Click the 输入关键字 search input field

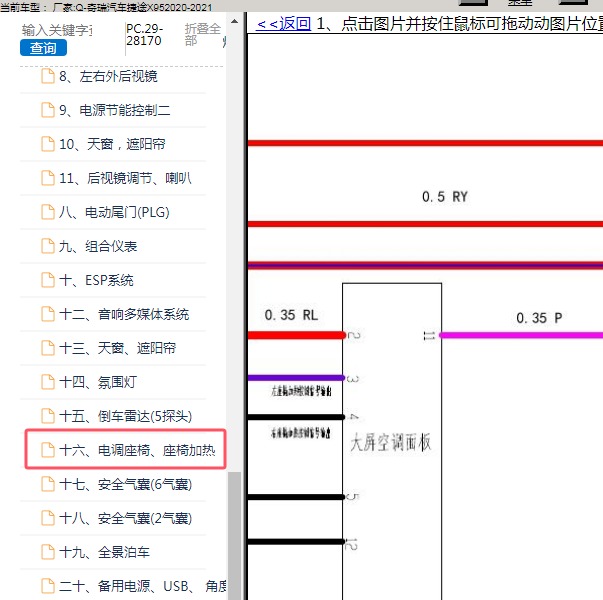pos(57,30)
